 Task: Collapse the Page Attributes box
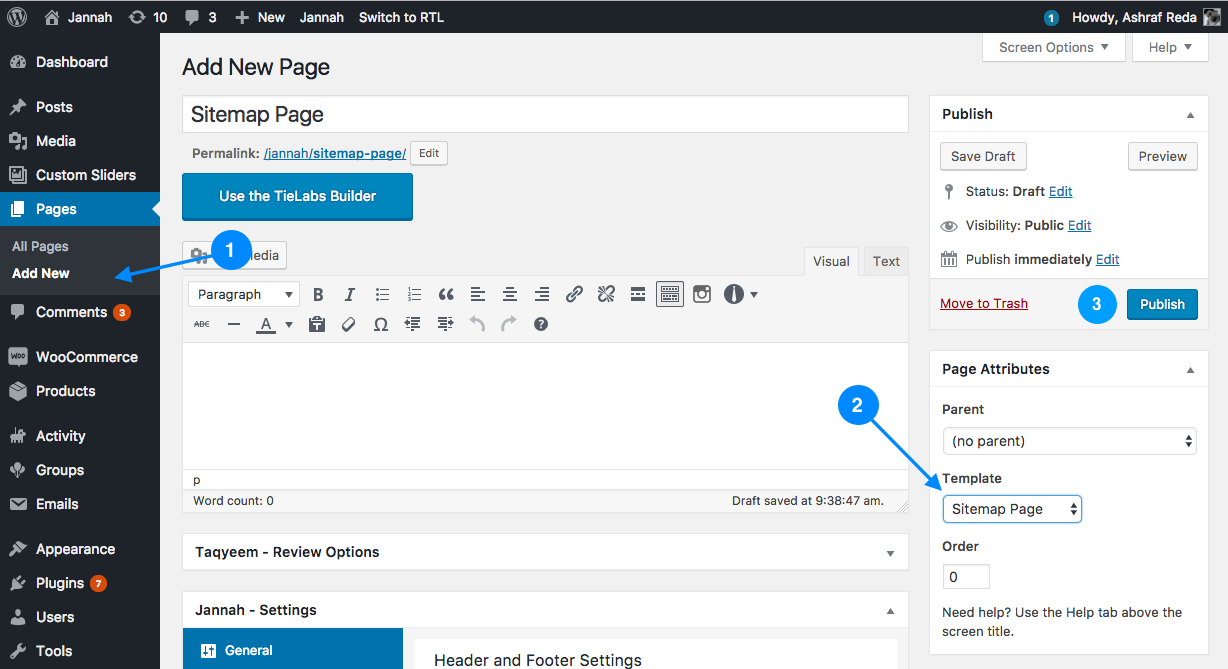point(1190,370)
